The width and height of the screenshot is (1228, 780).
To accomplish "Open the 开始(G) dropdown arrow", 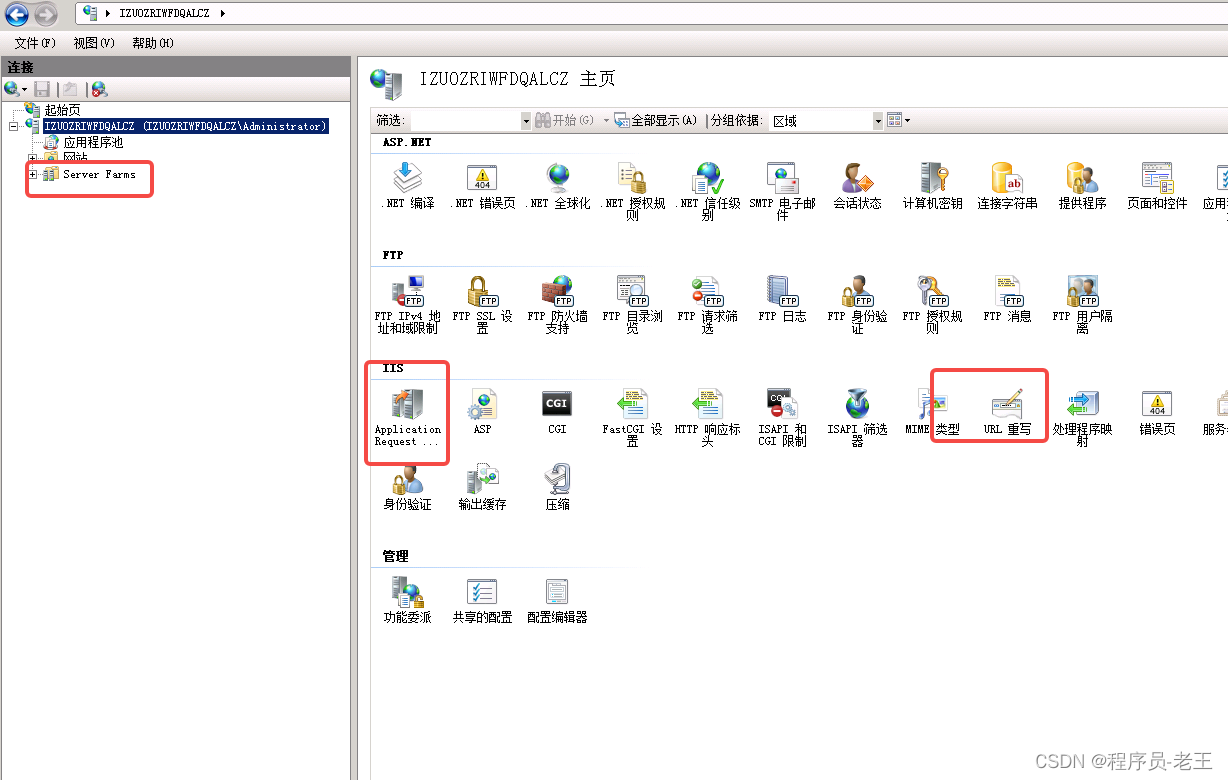I will [605, 120].
